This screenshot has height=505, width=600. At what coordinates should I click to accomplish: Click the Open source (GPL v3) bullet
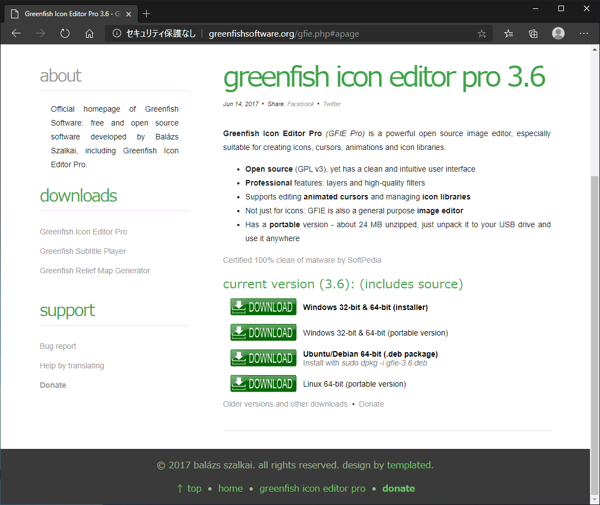(360, 169)
